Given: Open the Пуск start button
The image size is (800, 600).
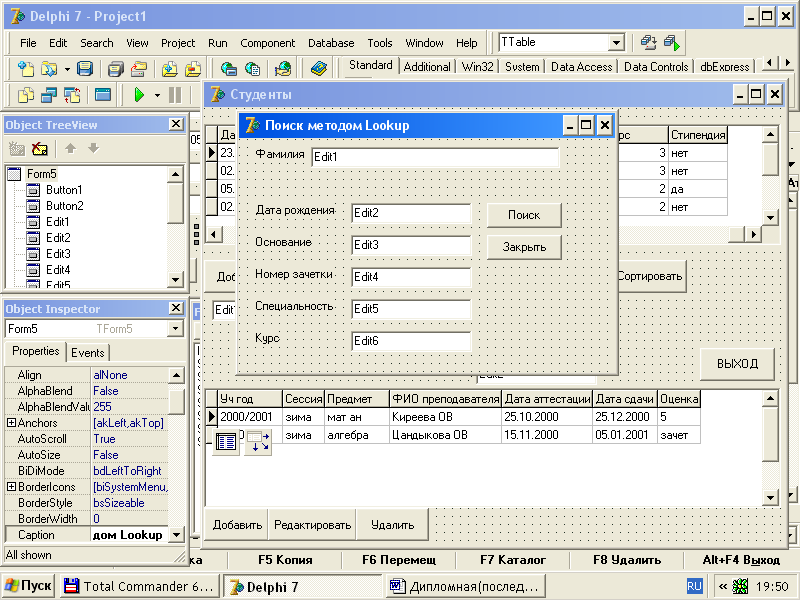Looking at the screenshot, I should point(29,586).
